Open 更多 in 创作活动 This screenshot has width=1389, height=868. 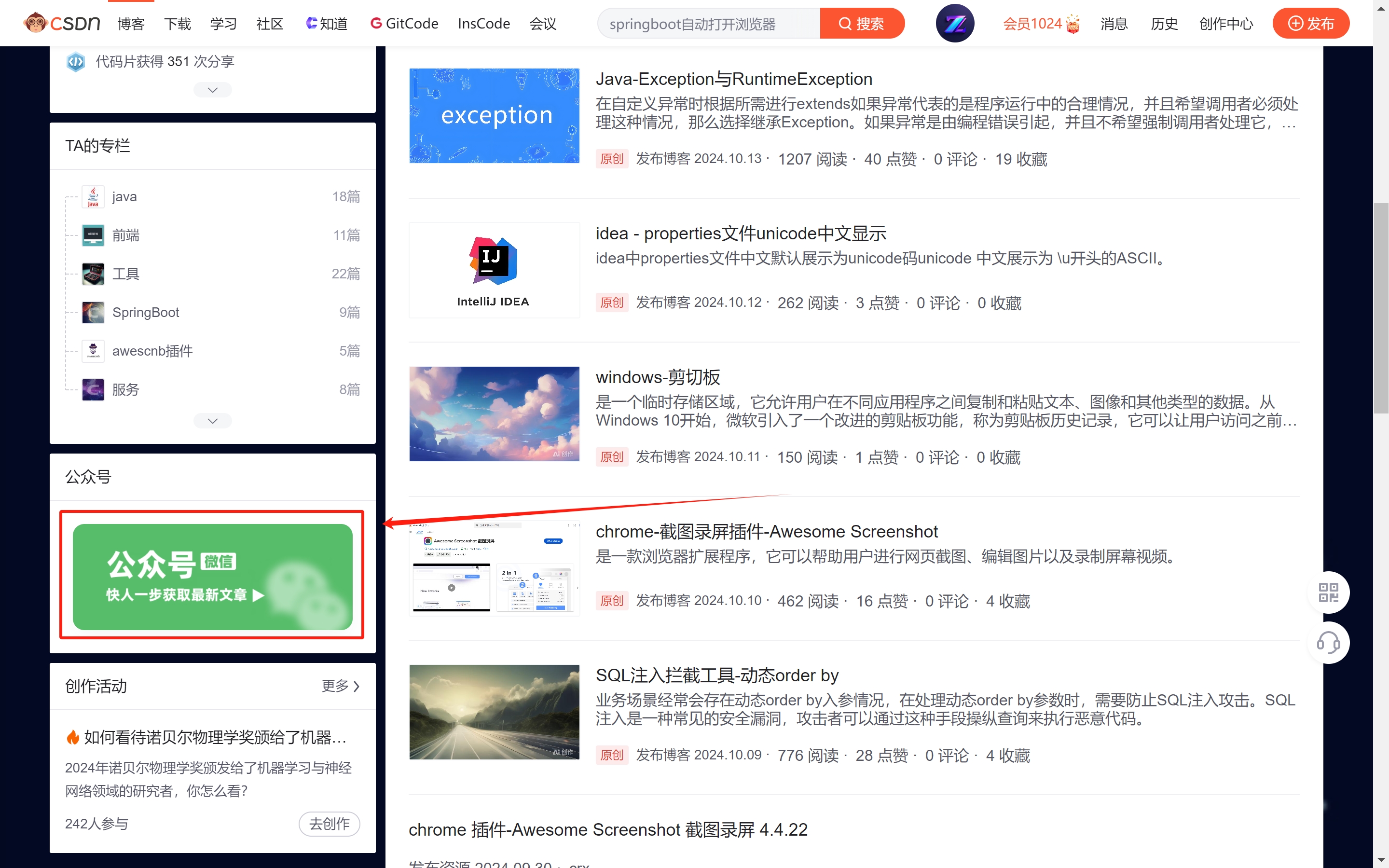click(340, 686)
